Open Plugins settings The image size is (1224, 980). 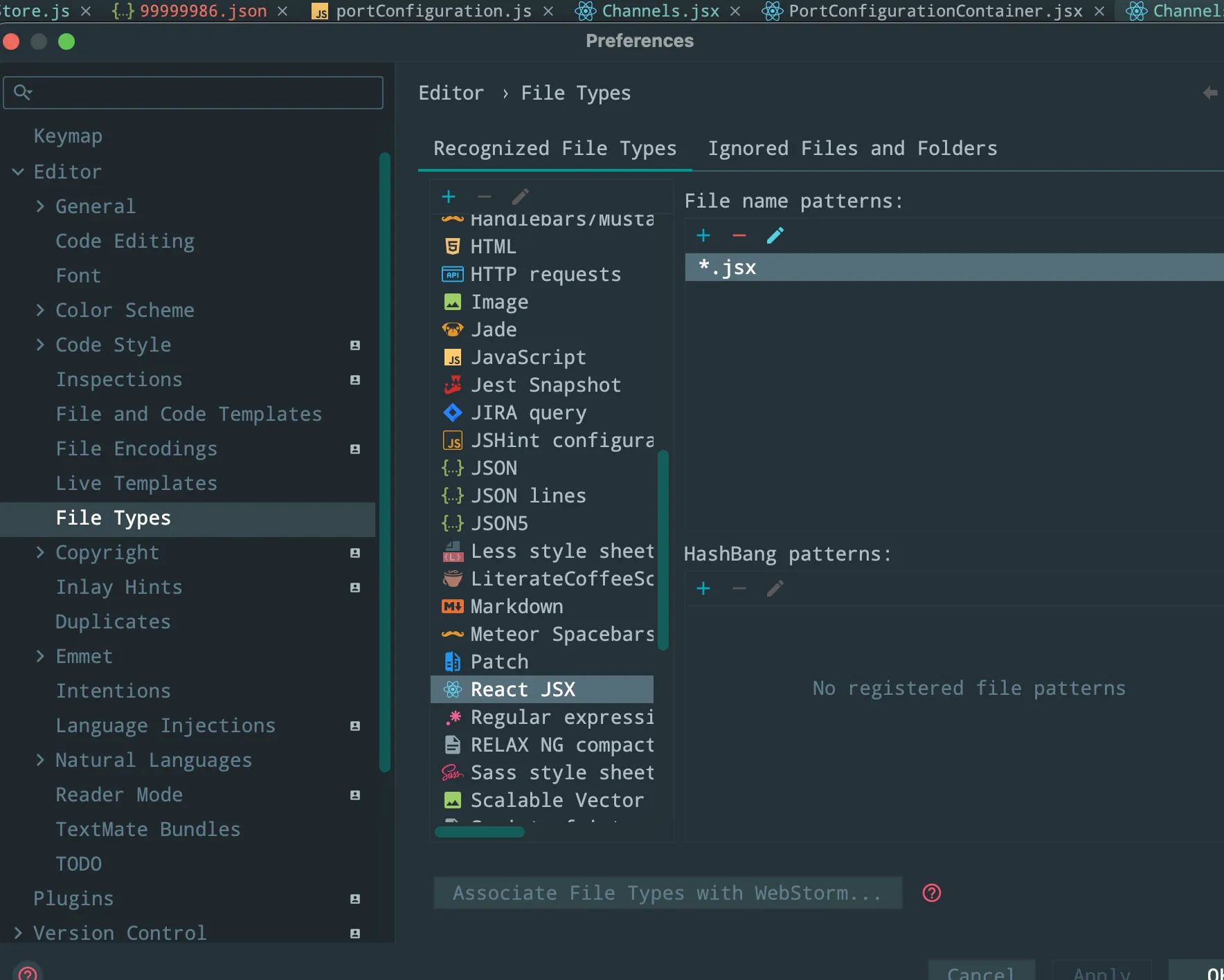[73, 898]
